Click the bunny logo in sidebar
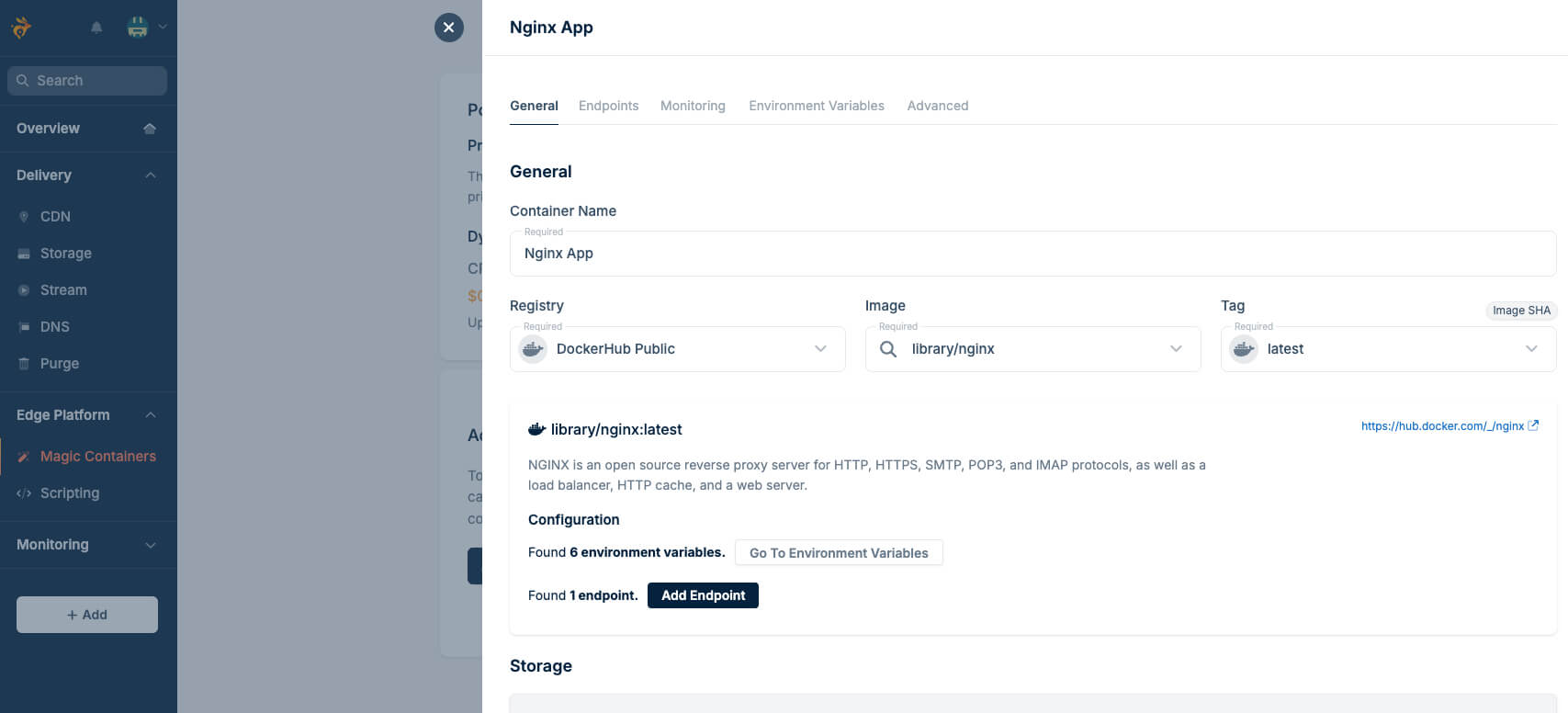 (21, 28)
